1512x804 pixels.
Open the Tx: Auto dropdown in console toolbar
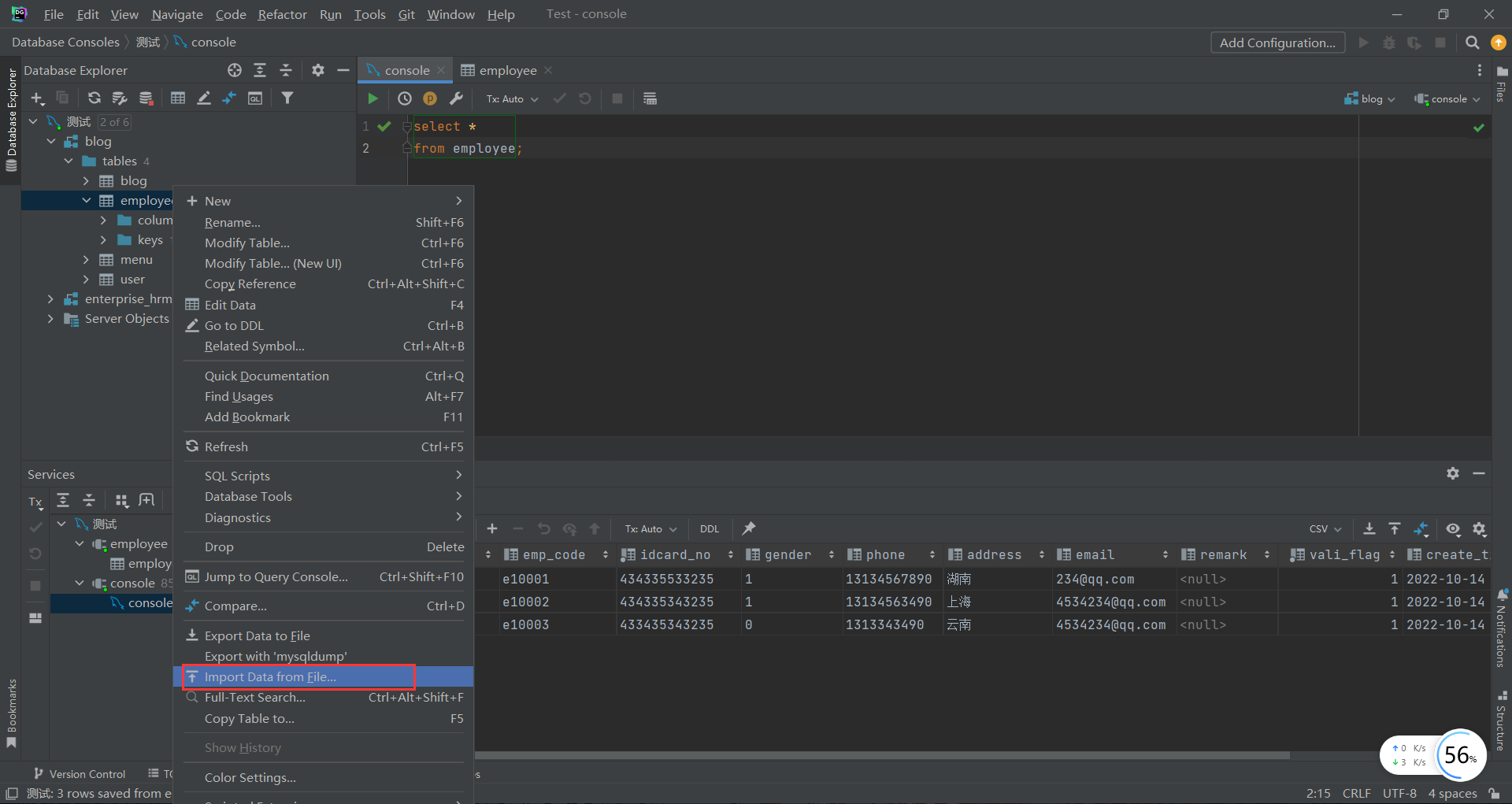coord(512,98)
